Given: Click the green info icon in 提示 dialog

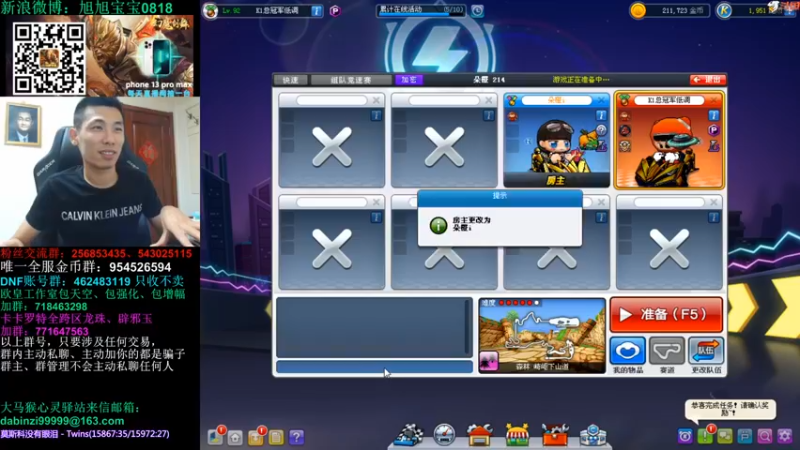Looking at the screenshot, I should (438, 225).
